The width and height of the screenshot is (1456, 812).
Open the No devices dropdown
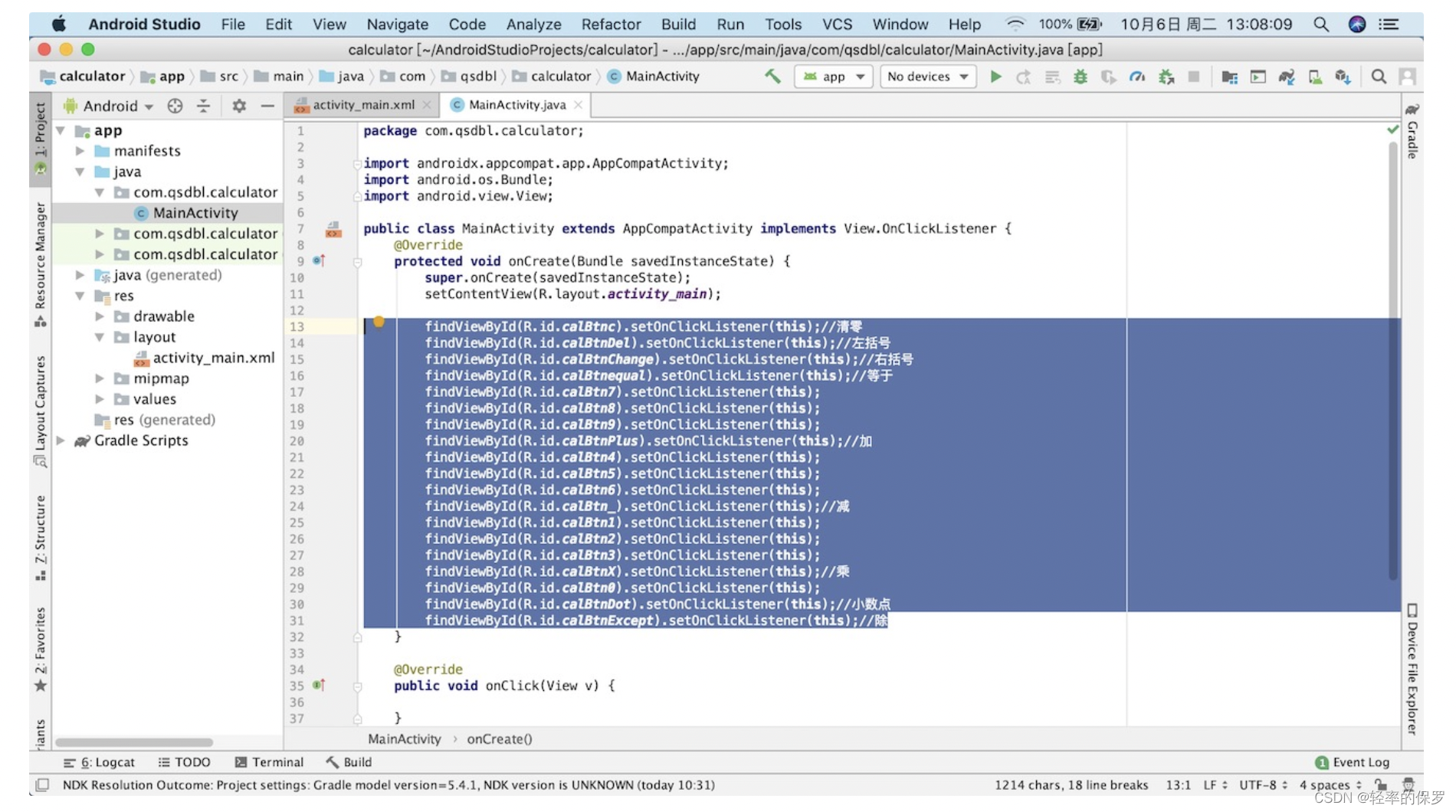click(x=927, y=77)
